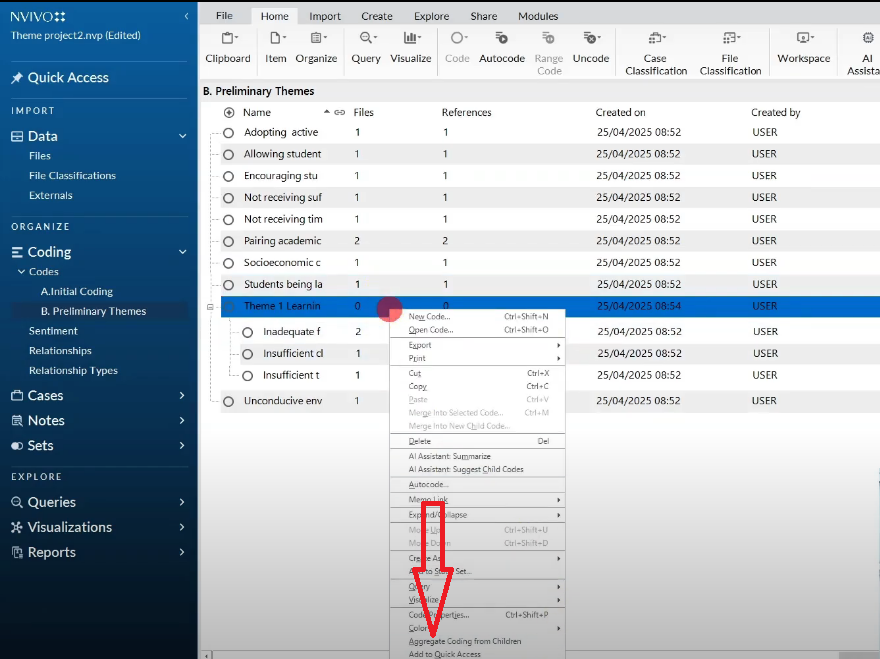880x659 pixels.
Task: Select the Unconducive env code circle
Action: coord(228,401)
